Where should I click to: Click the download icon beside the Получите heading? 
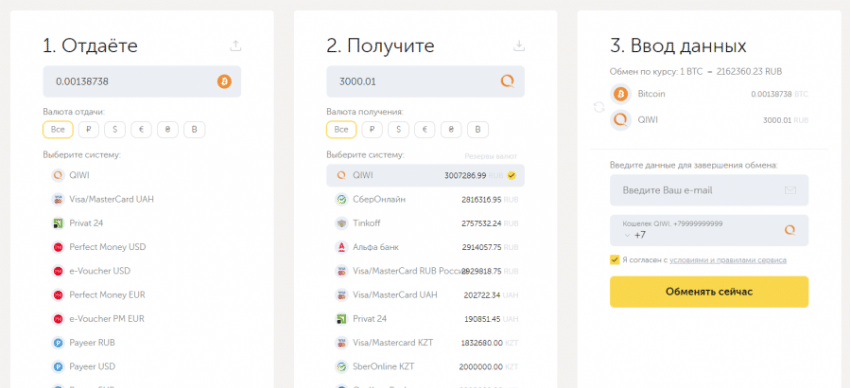coord(519,46)
